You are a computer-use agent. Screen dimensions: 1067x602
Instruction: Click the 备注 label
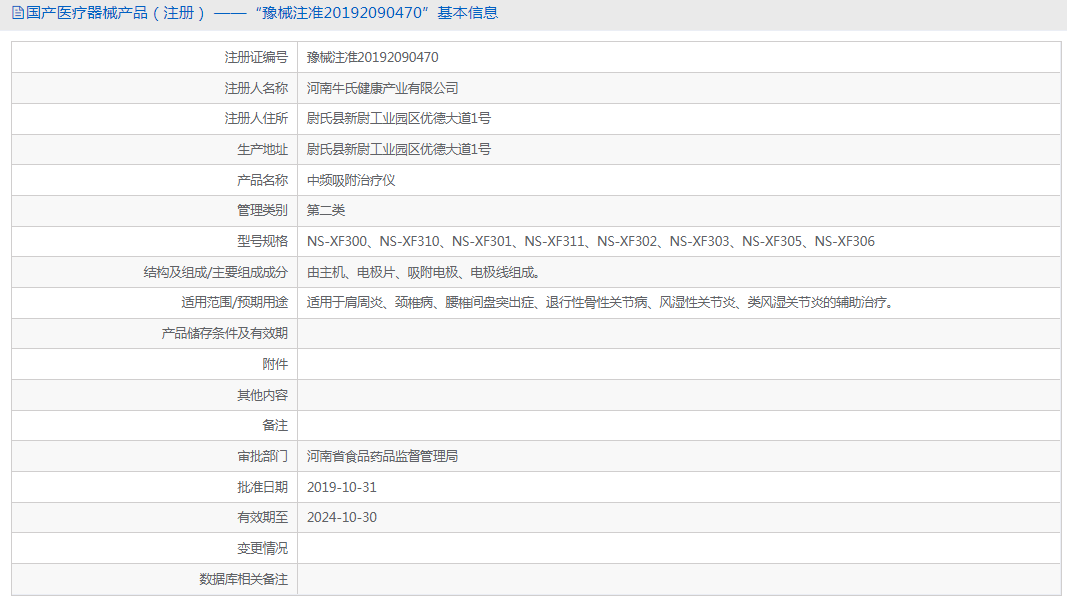click(275, 425)
